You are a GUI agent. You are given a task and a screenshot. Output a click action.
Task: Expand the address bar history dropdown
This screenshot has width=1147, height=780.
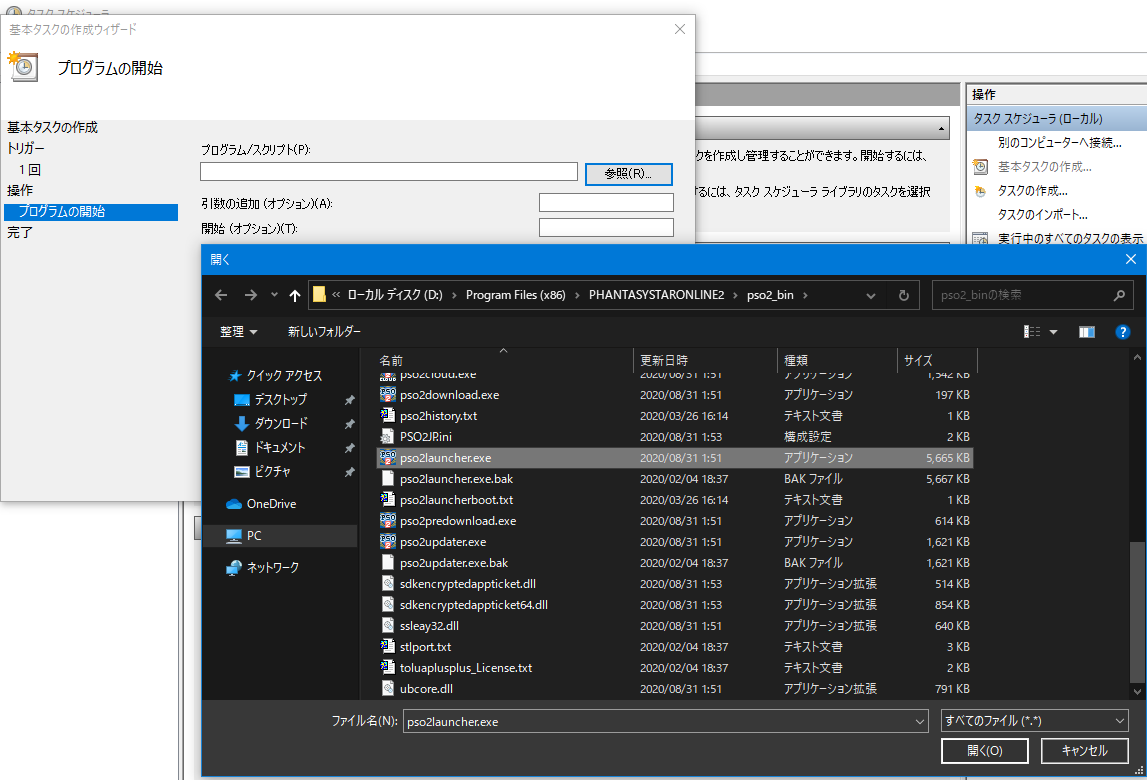(x=870, y=296)
